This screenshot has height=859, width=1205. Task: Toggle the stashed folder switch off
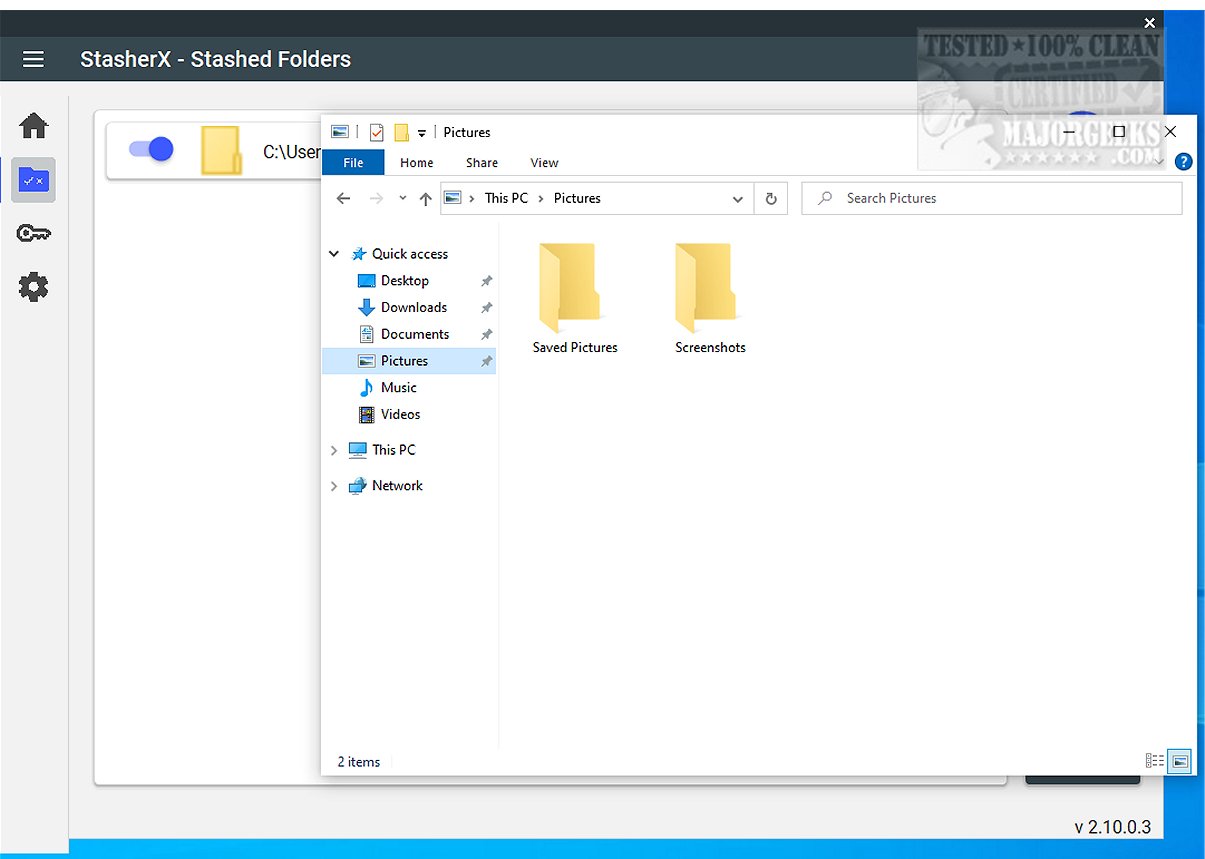(151, 149)
